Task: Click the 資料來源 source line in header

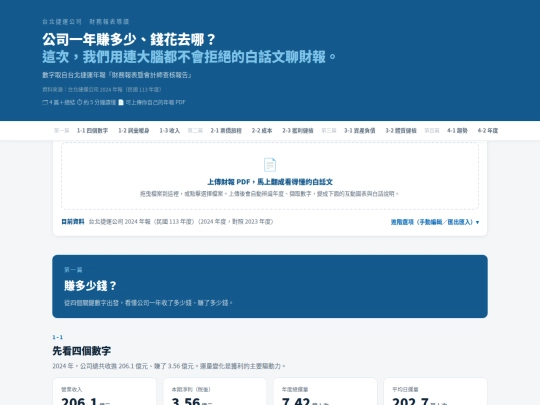Action: click(x=102, y=90)
